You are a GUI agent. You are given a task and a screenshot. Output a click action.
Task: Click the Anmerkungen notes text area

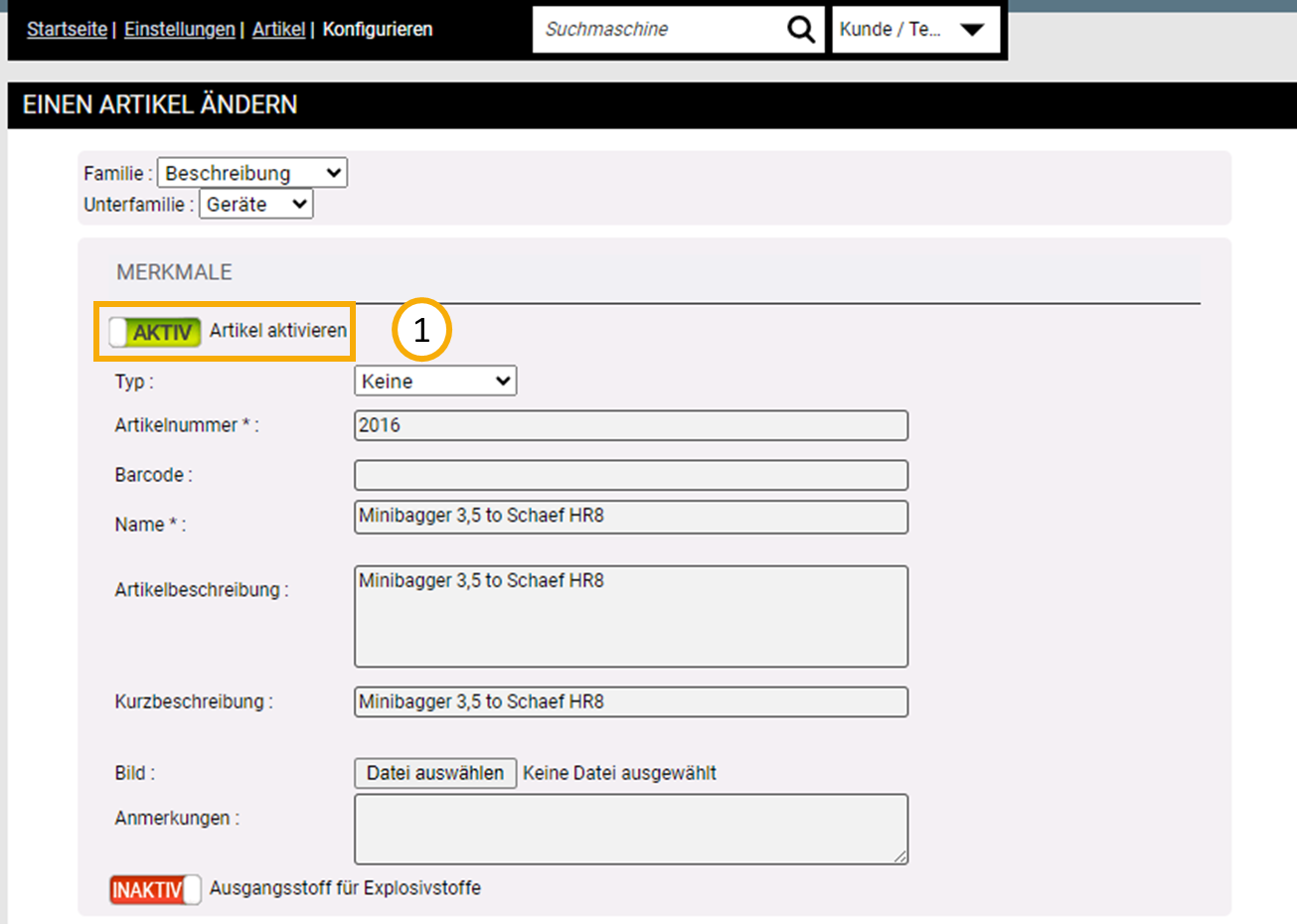tap(630, 829)
